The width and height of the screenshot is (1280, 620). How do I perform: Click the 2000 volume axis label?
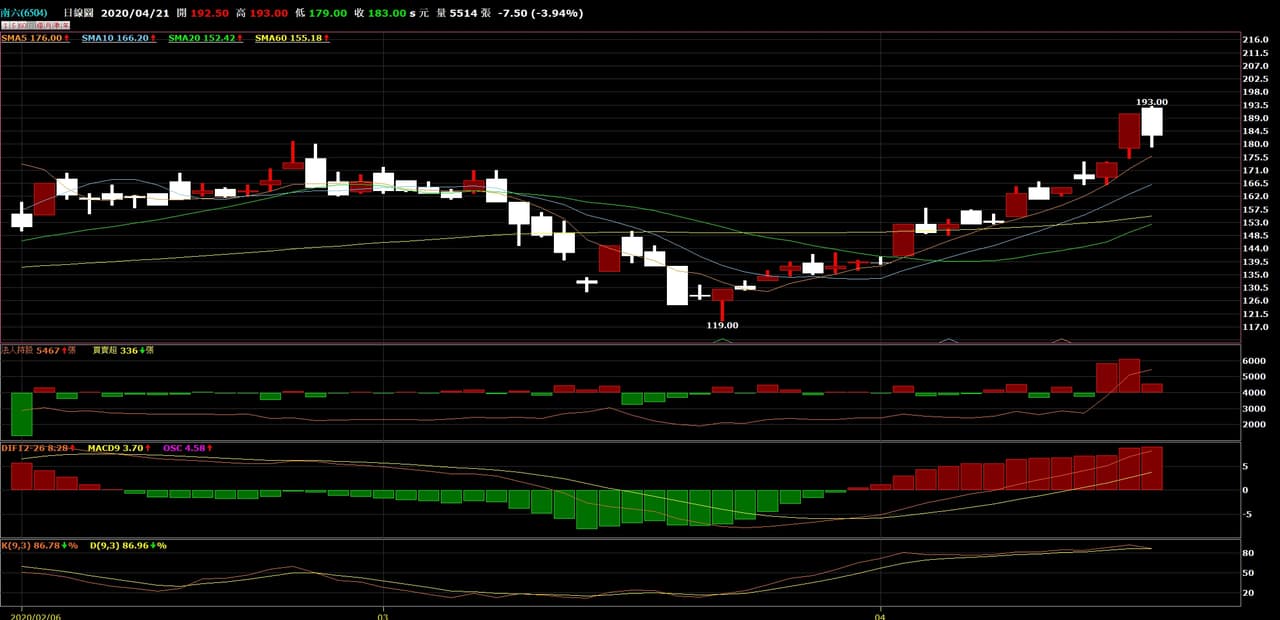(1253, 425)
